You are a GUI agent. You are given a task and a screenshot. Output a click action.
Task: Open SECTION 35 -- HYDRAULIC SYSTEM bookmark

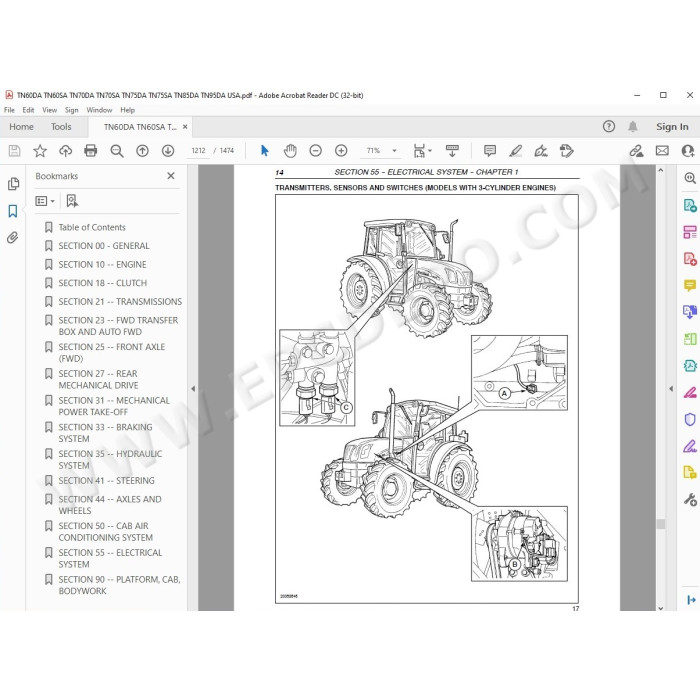(110, 460)
